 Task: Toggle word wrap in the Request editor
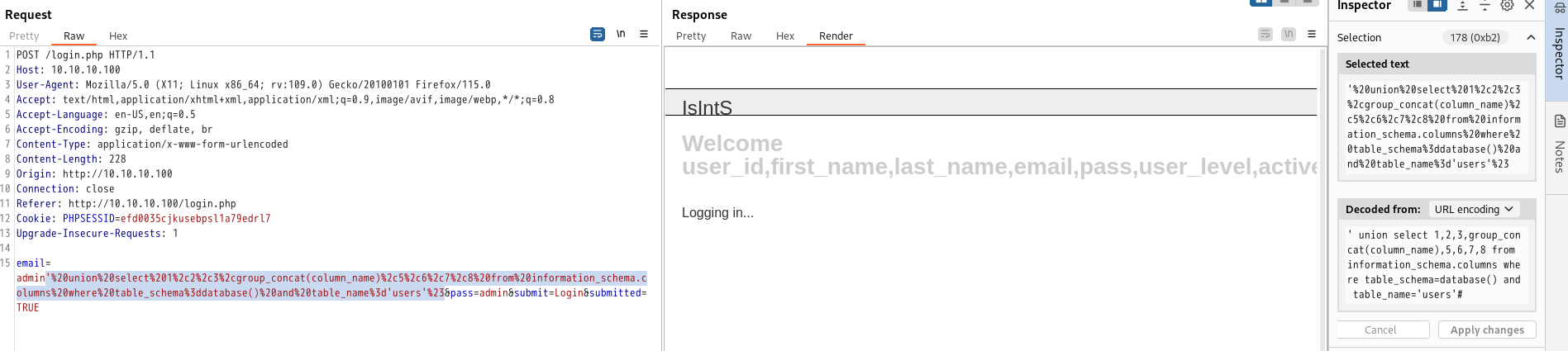598,35
